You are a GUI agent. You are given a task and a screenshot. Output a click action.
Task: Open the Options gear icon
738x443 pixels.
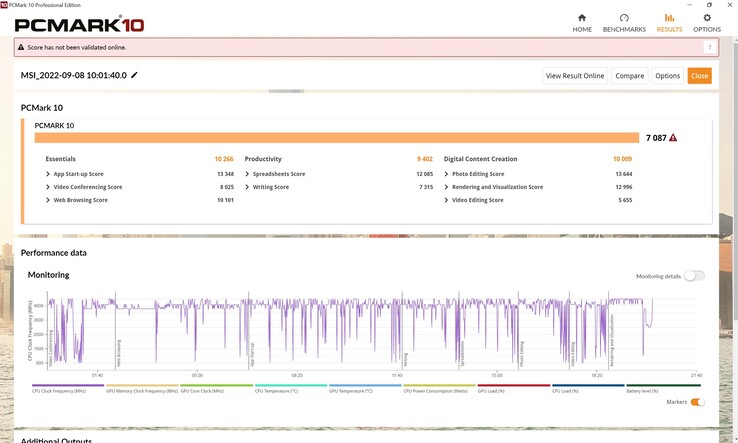pyautogui.click(x=707, y=18)
